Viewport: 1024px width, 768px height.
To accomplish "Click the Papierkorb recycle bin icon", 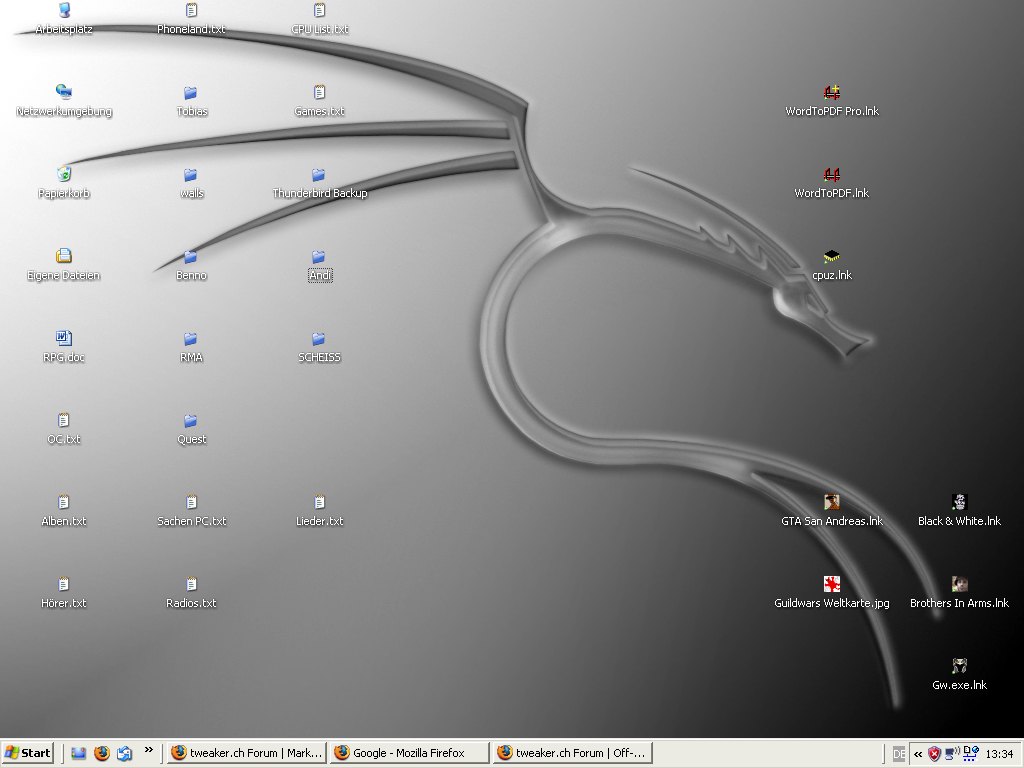I will pos(64,175).
